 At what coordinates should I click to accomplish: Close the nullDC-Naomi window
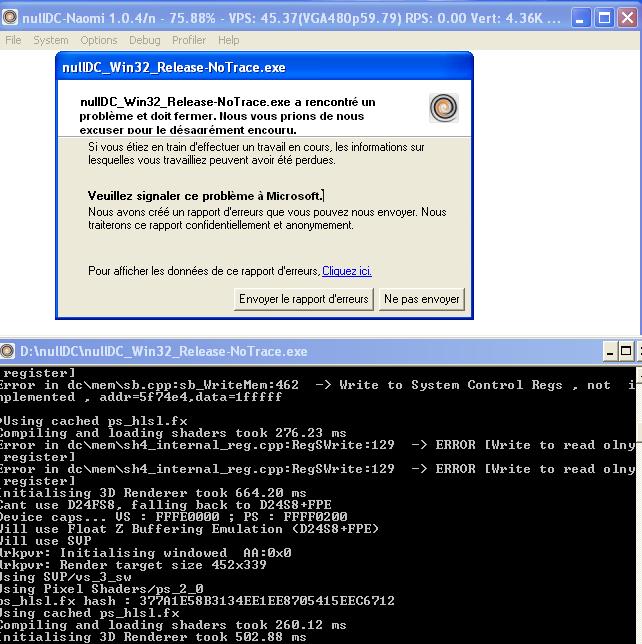coord(628,18)
